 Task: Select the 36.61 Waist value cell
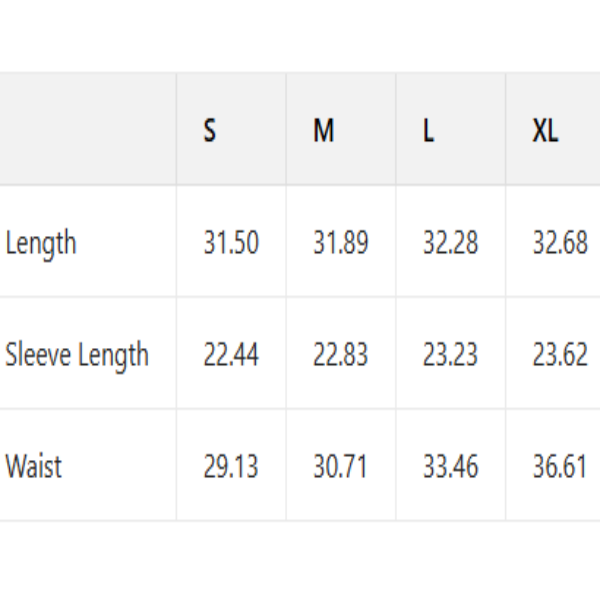[x=559, y=467]
